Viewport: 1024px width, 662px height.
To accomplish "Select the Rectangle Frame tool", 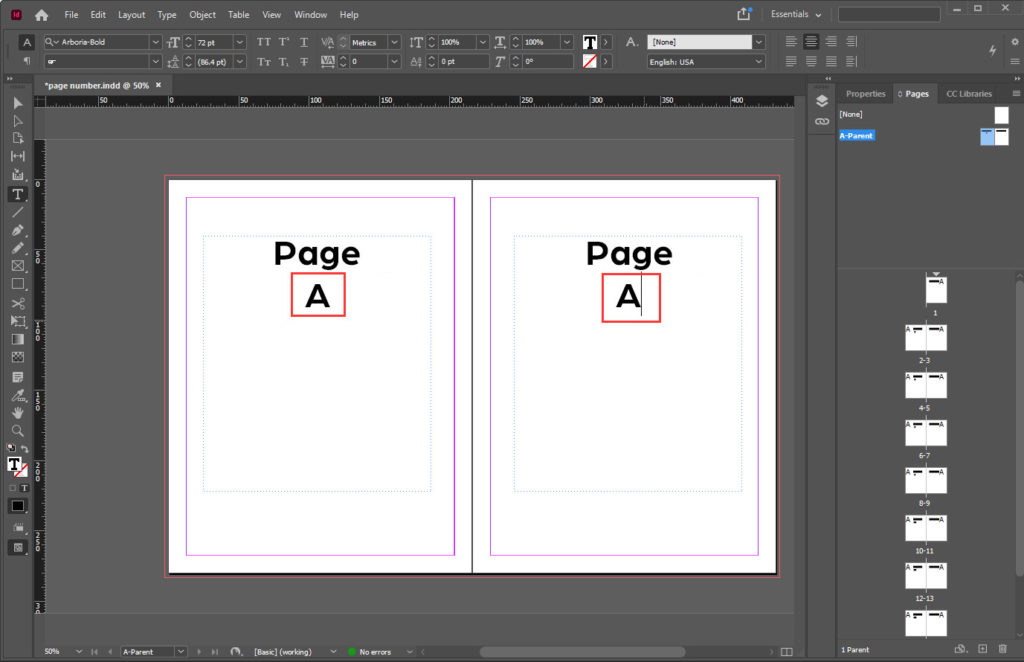I will click(x=17, y=266).
